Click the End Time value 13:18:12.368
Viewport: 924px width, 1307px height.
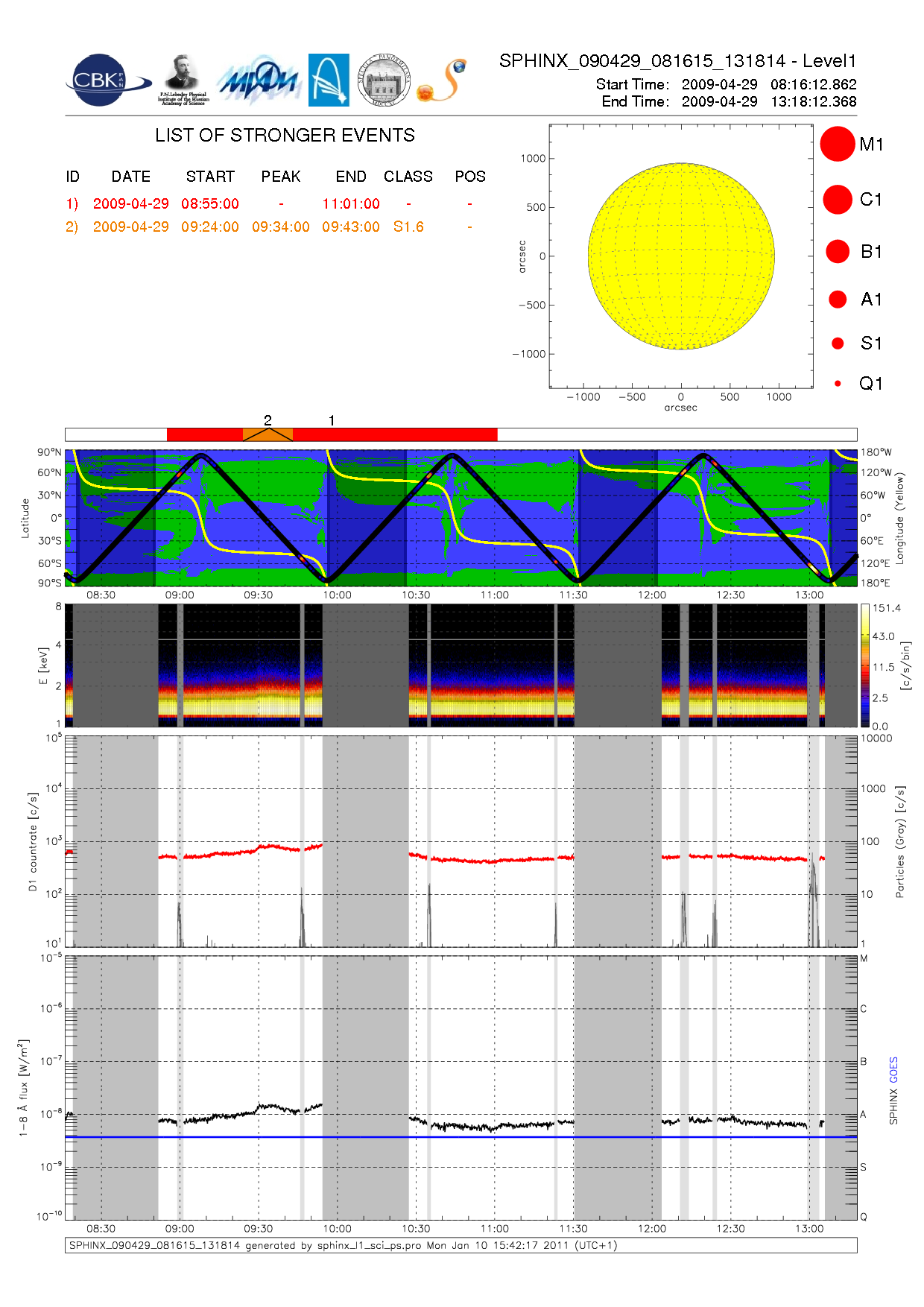[814, 101]
